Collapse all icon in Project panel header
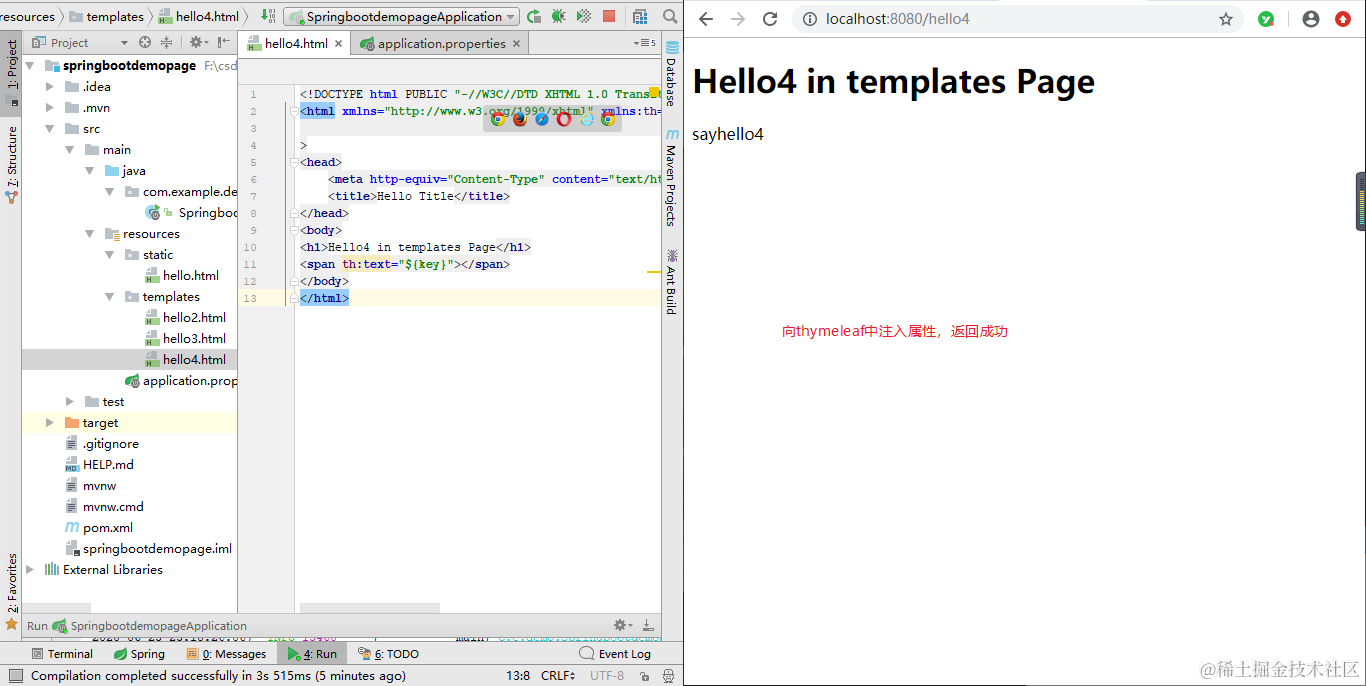Image resolution: width=1366 pixels, height=686 pixels. click(x=166, y=42)
